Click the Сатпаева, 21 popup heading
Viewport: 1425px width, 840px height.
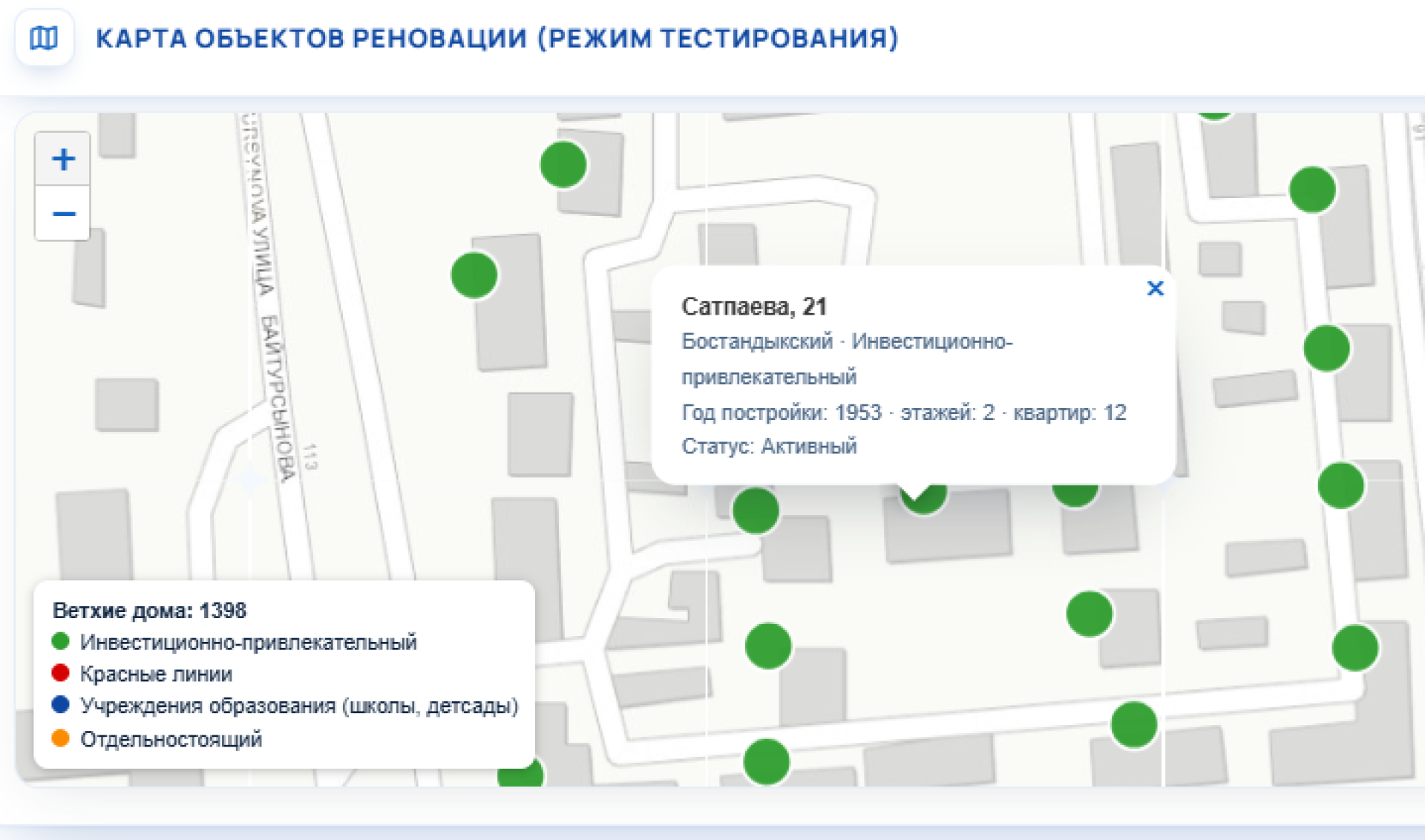click(x=753, y=306)
